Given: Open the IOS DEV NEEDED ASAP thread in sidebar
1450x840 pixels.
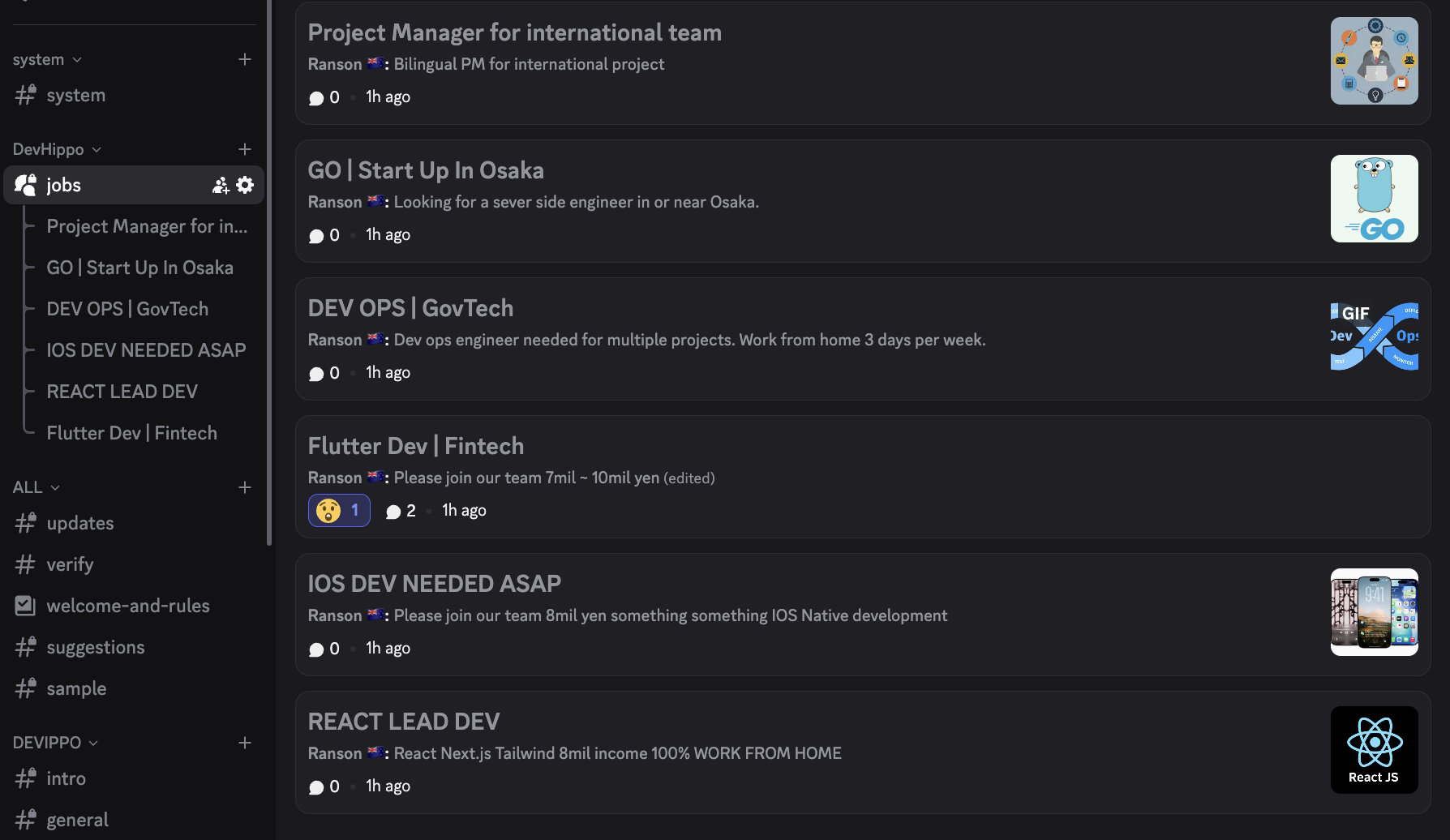Looking at the screenshot, I should click(146, 350).
